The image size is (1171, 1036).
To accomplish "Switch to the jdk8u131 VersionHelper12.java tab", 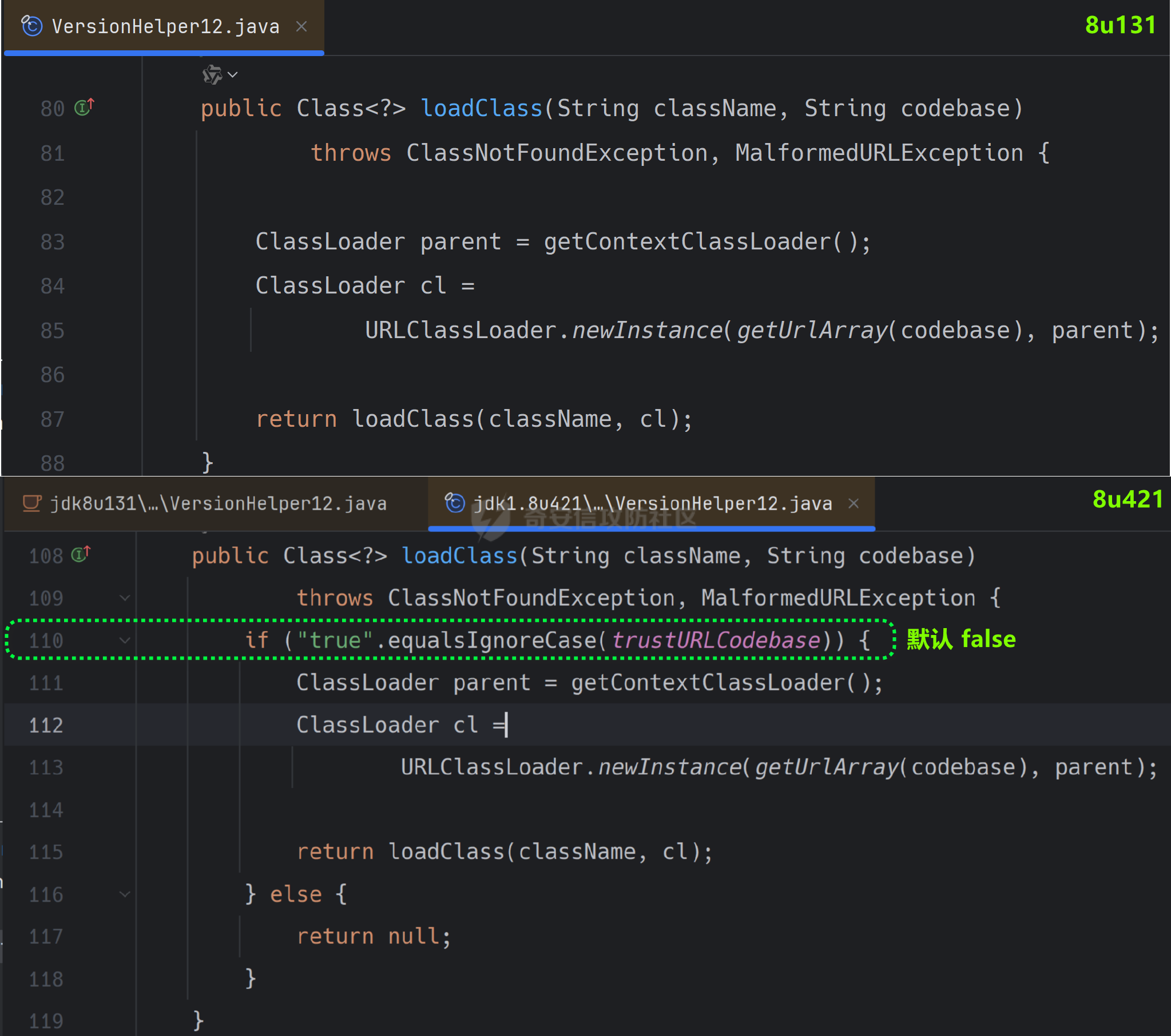I will [217, 503].
